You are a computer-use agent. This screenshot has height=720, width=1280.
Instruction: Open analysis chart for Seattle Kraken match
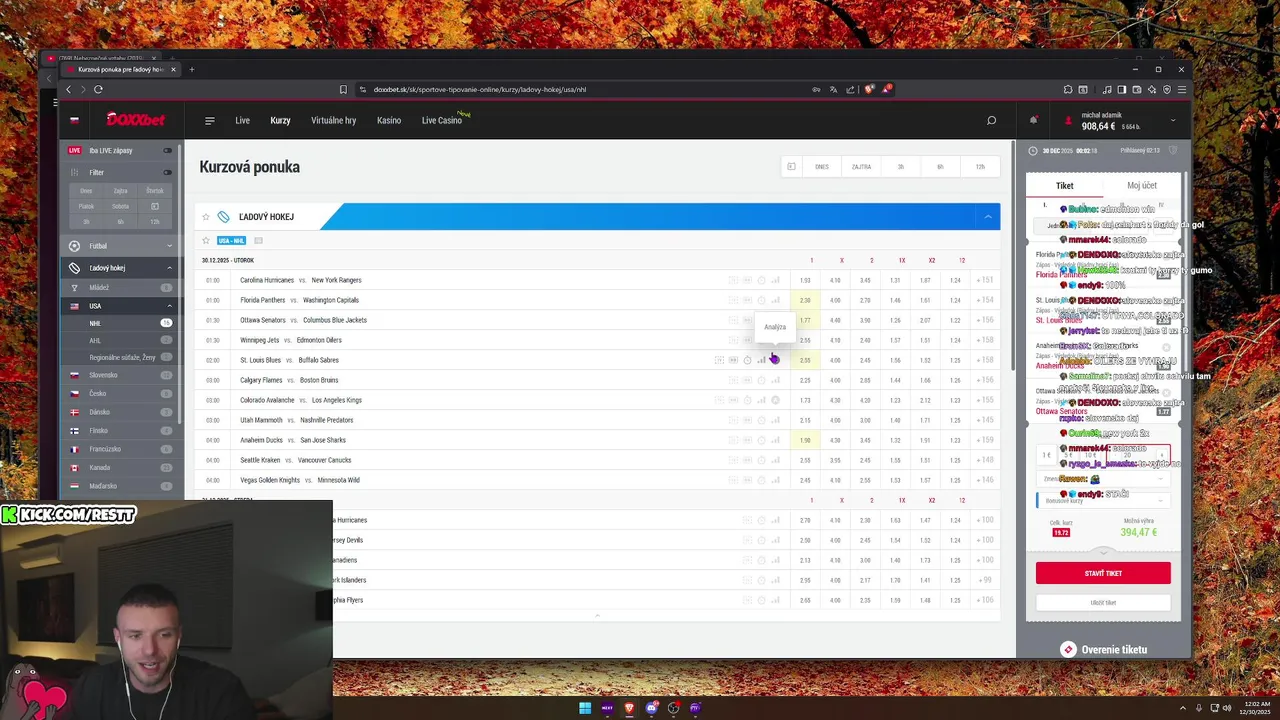click(775, 460)
